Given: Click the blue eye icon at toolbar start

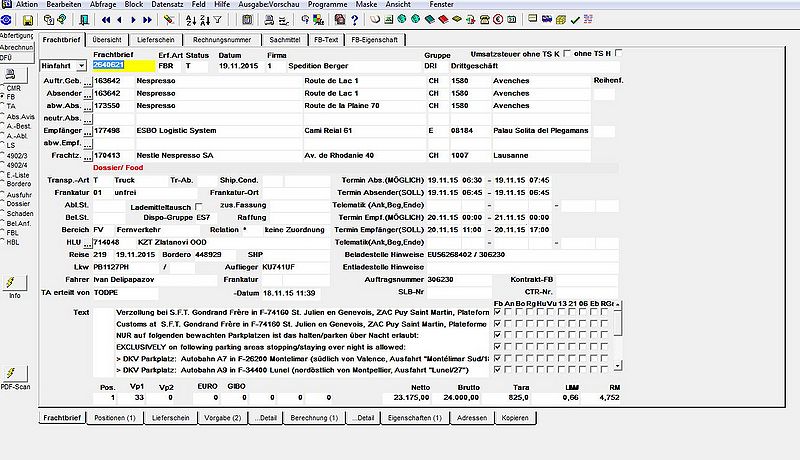Looking at the screenshot, I should [x=6, y=20].
